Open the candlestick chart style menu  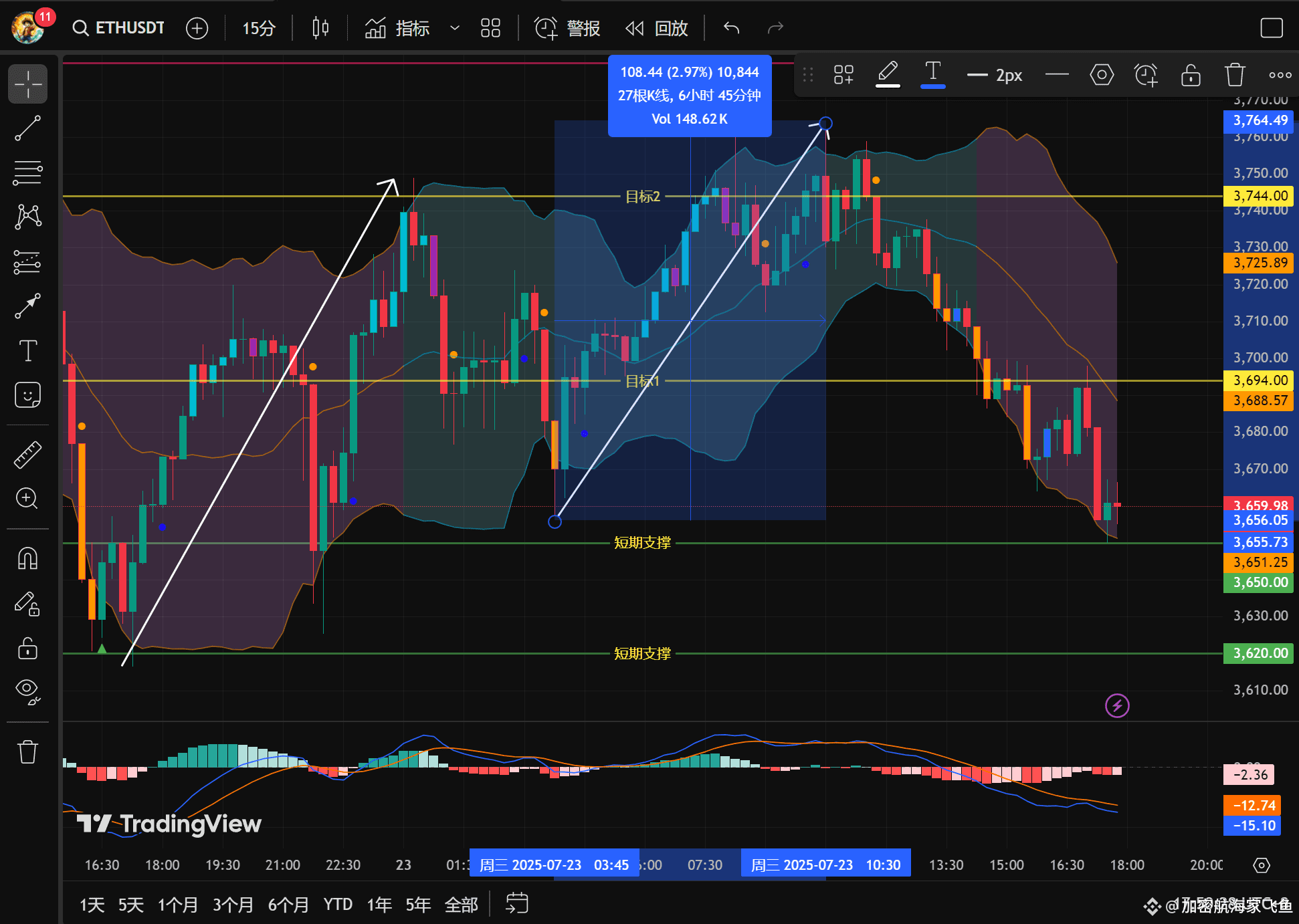point(320,28)
